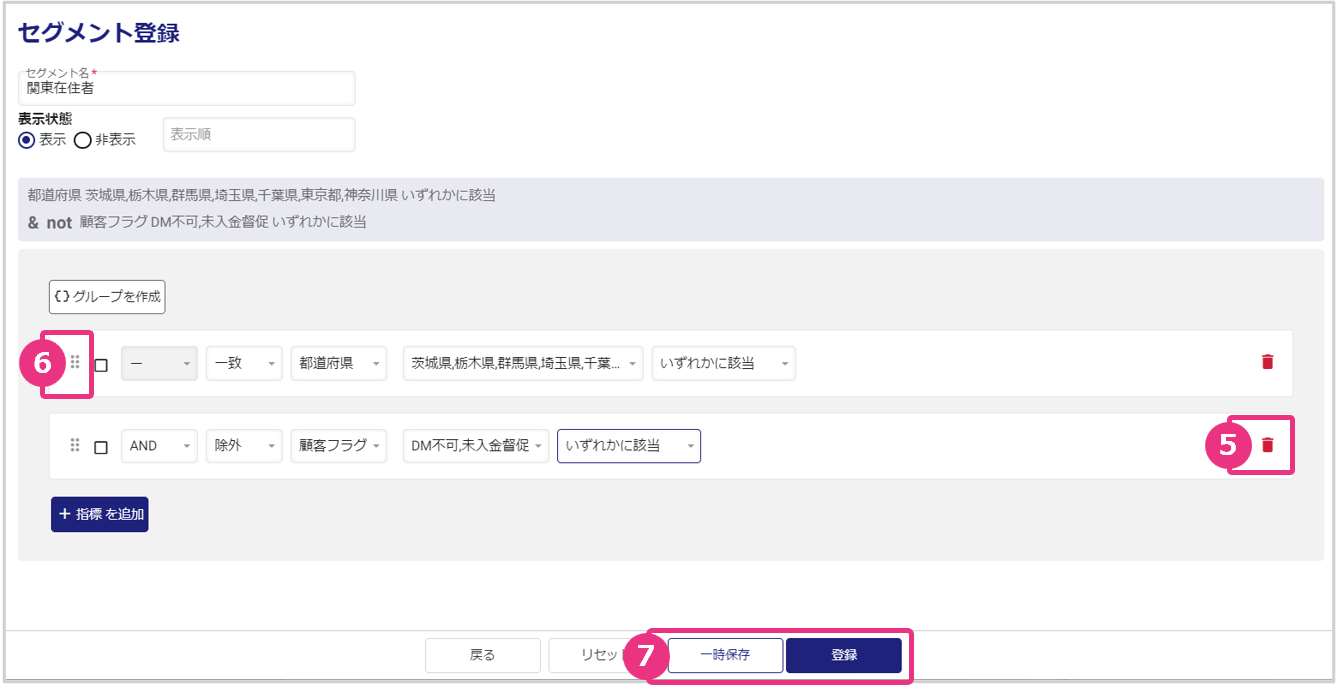Image resolution: width=1336 pixels, height=693 pixels.
Task: Delete the 都道府県 condition row
Action: [1267, 362]
